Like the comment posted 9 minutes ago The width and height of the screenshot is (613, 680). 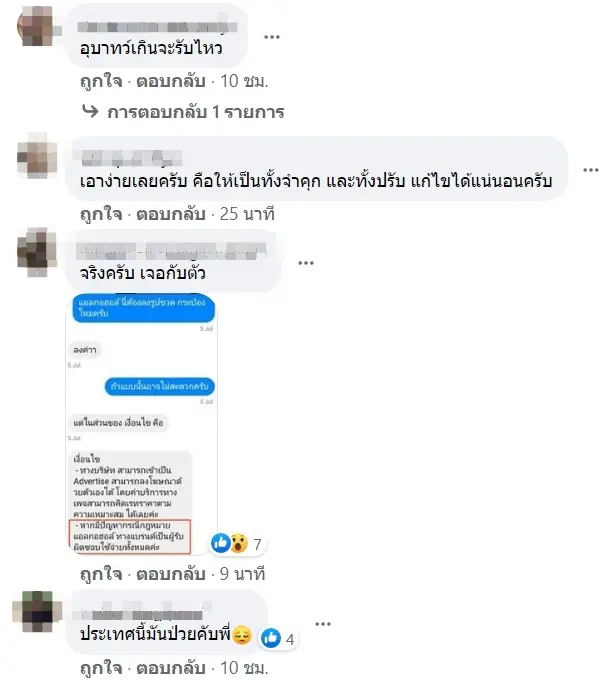pos(101,574)
